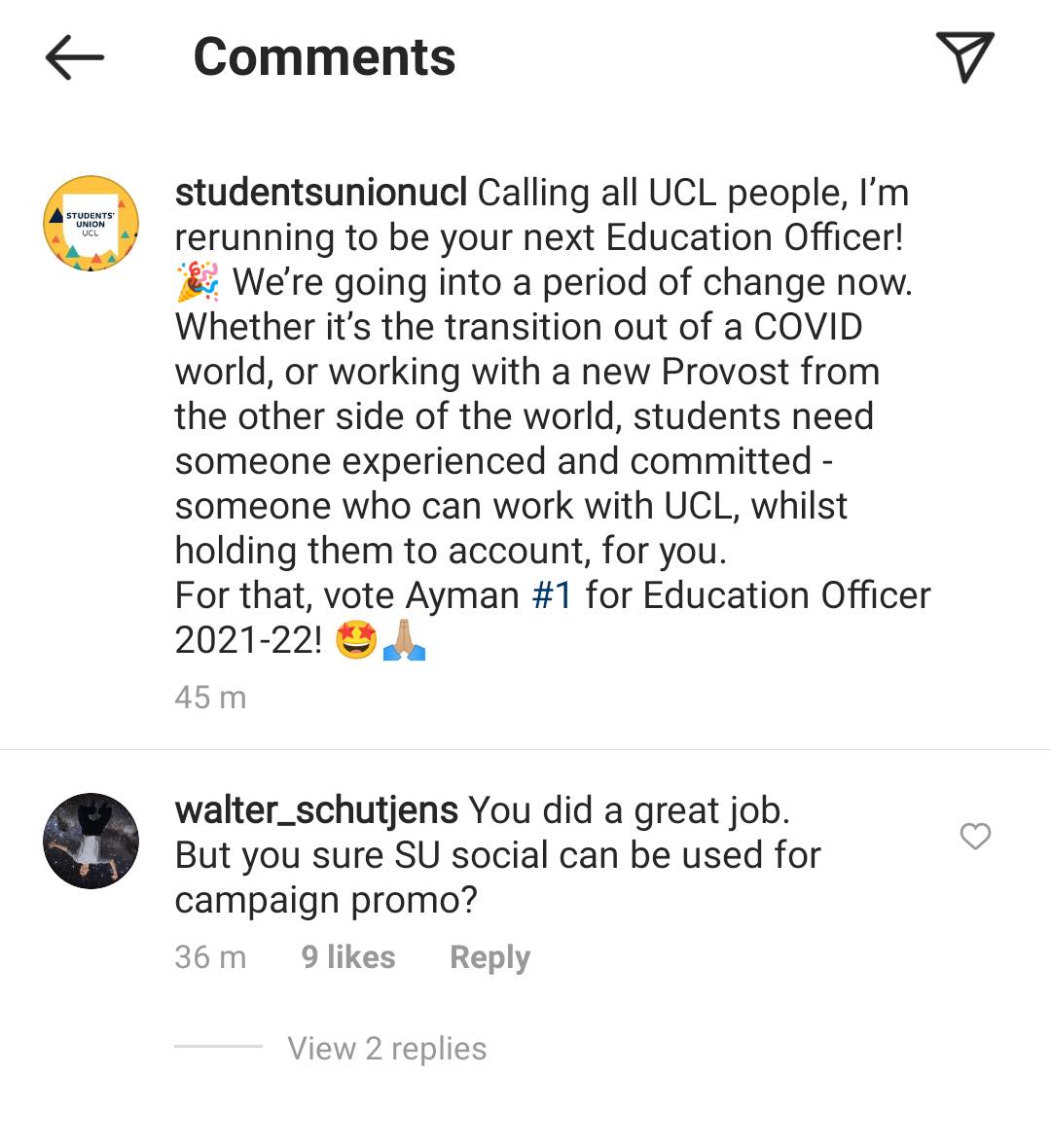The image size is (1051, 1148).
Task: Click the star-eyes emoji
Action: pos(355,640)
